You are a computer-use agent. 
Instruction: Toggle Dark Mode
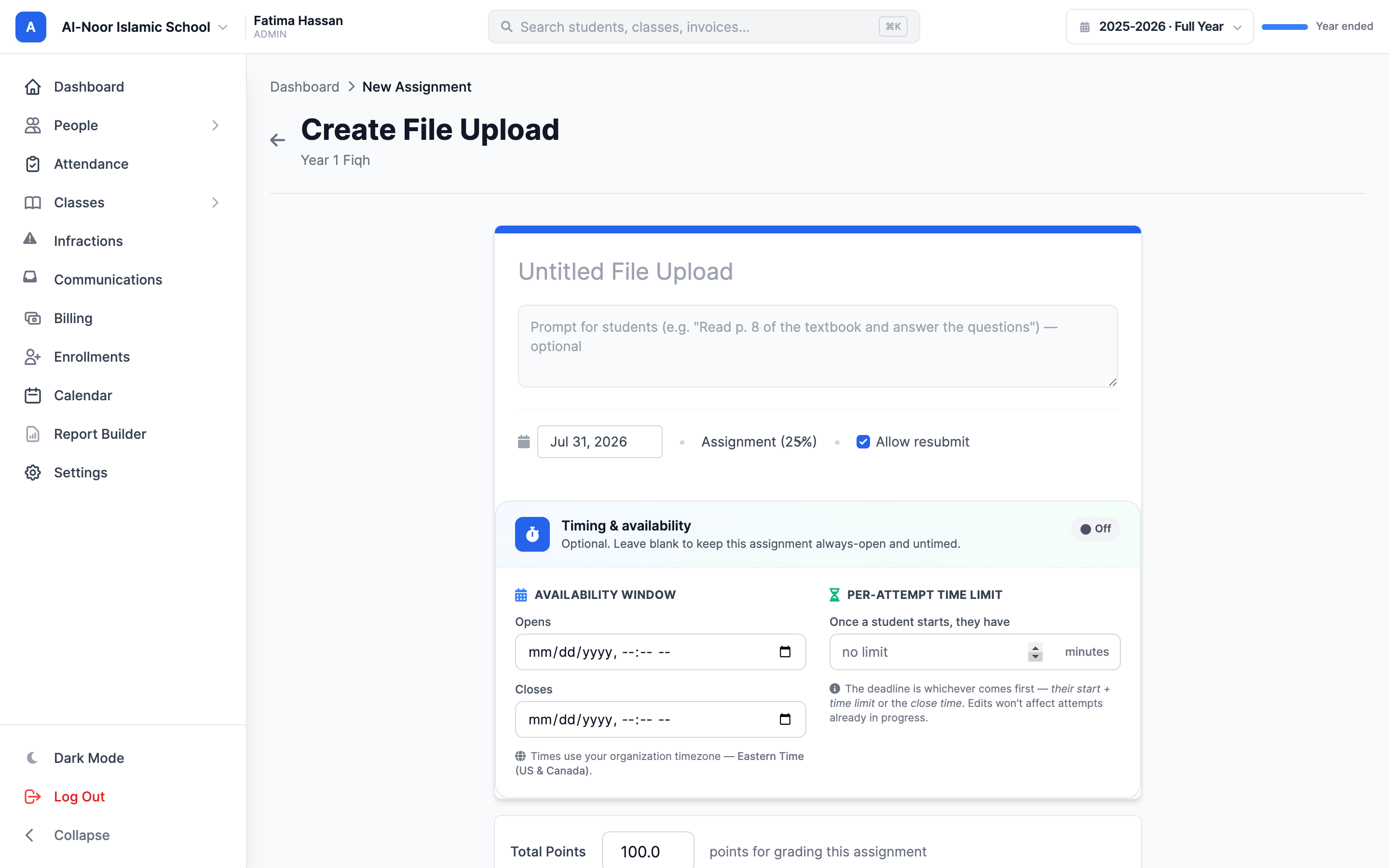(89, 758)
